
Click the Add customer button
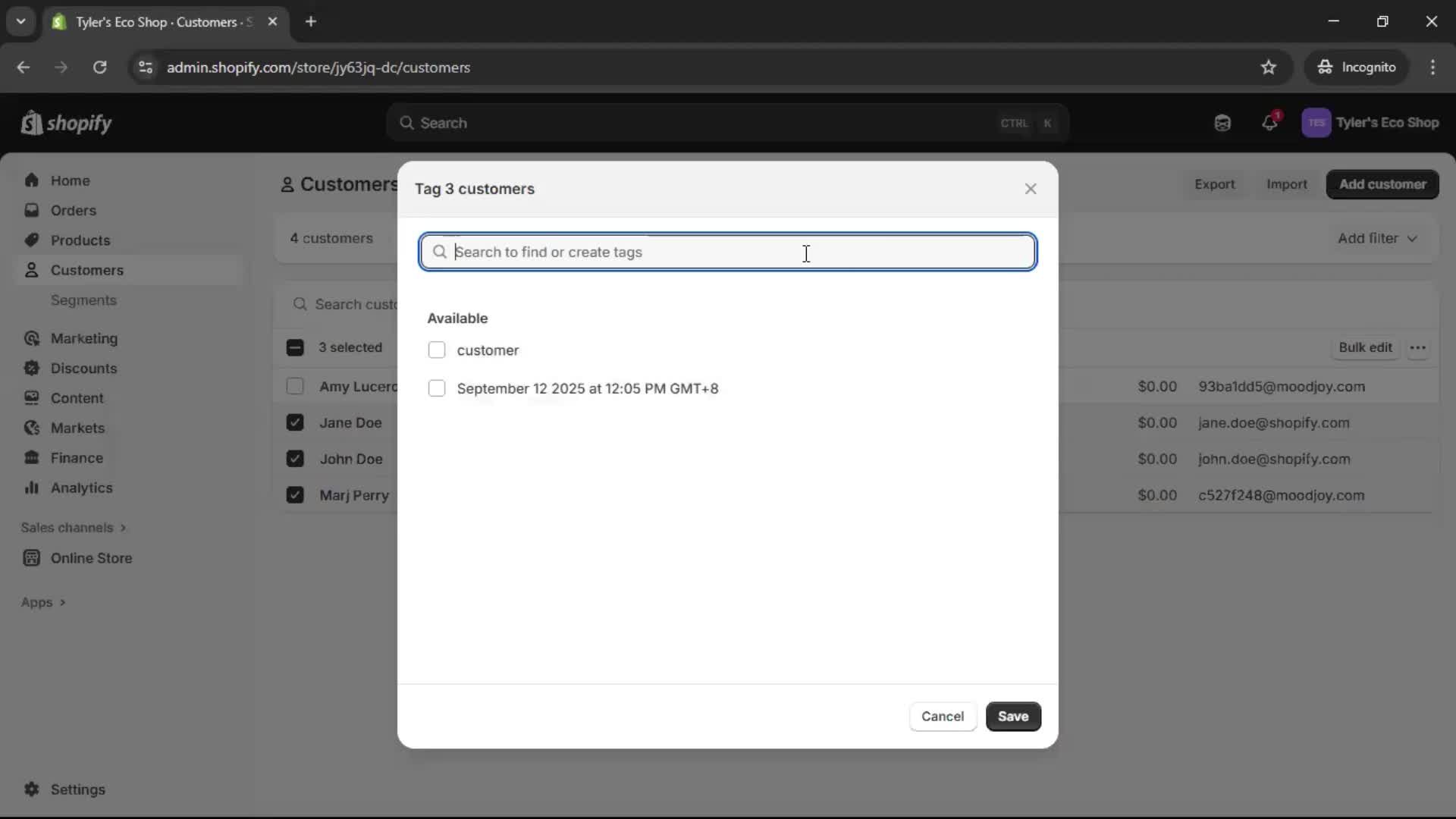tap(1382, 184)
